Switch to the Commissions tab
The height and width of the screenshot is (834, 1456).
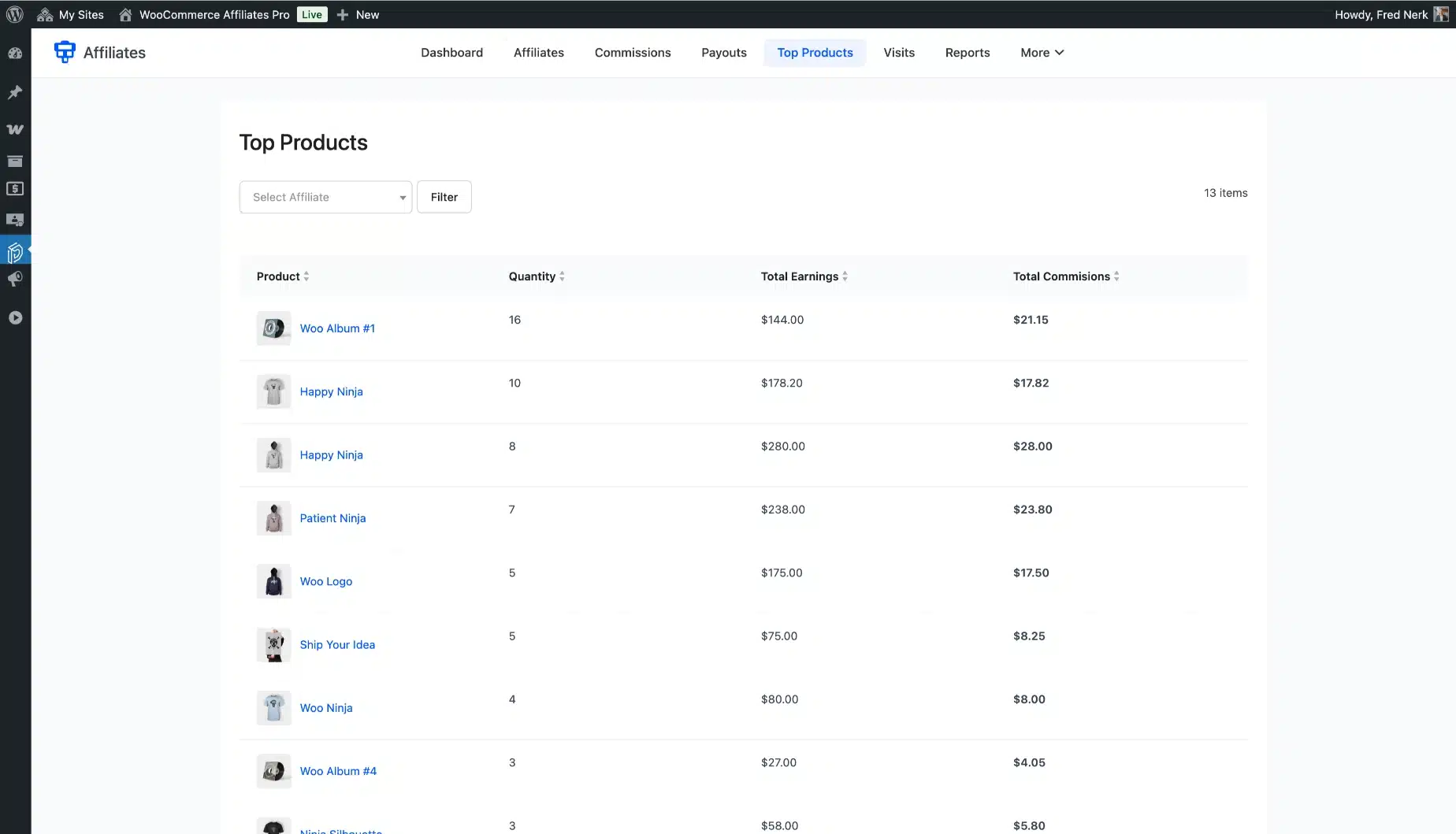click(x=633, y=53)
